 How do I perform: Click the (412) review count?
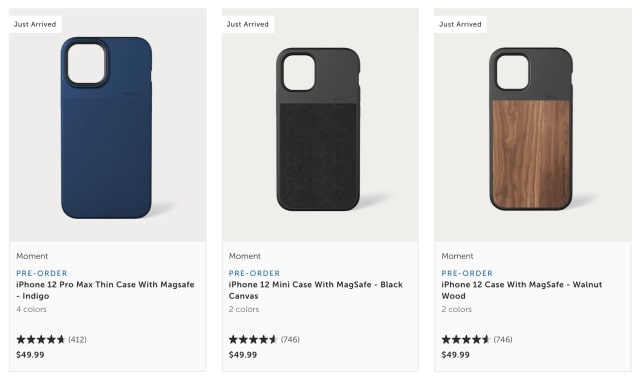[x=78, y=339]
